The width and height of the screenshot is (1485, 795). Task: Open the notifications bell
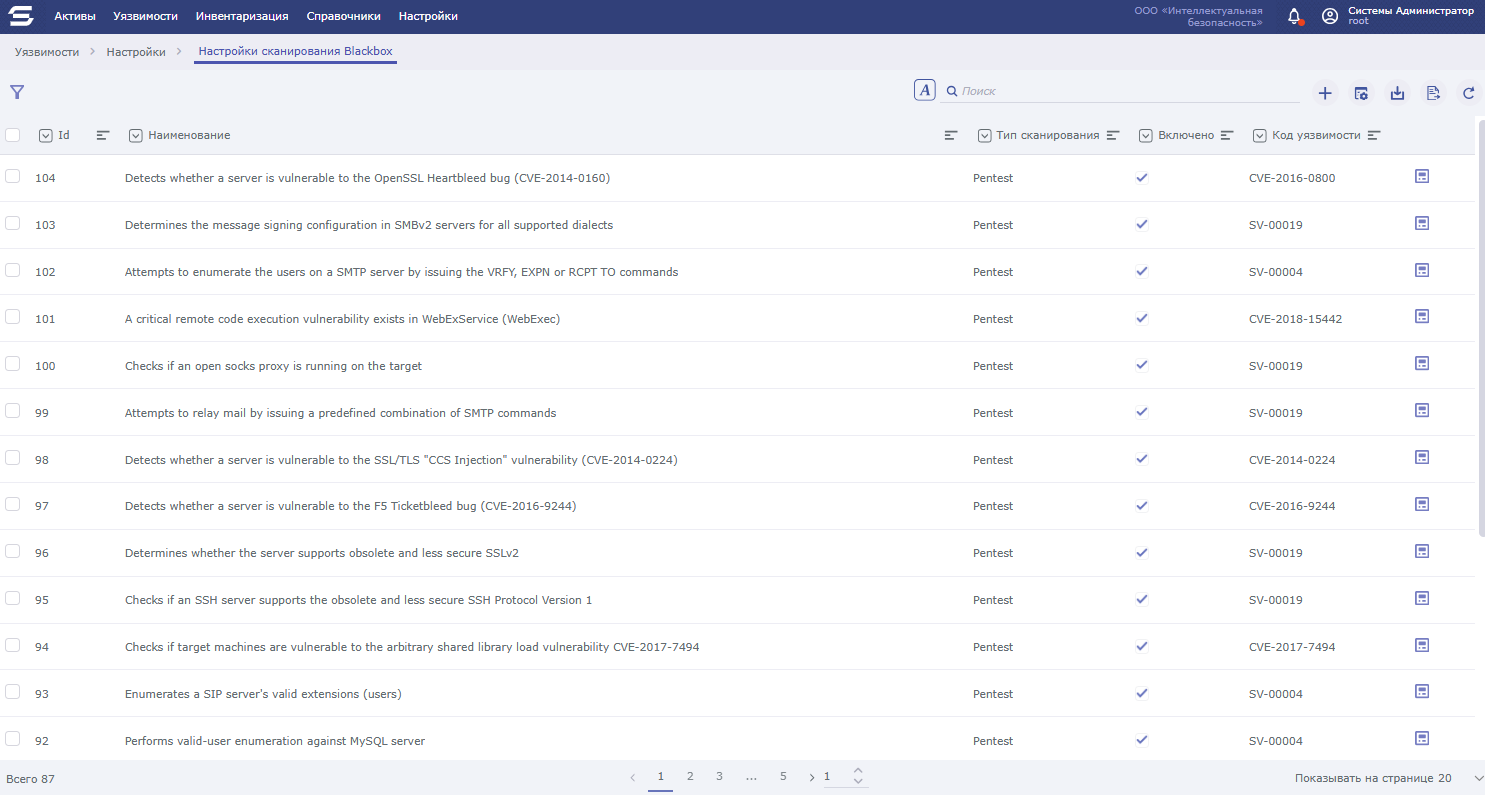click(x=1294, y=16)
